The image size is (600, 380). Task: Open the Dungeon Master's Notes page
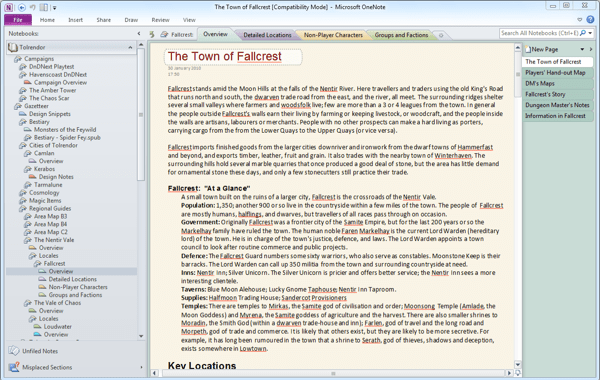tap(557, 105)
